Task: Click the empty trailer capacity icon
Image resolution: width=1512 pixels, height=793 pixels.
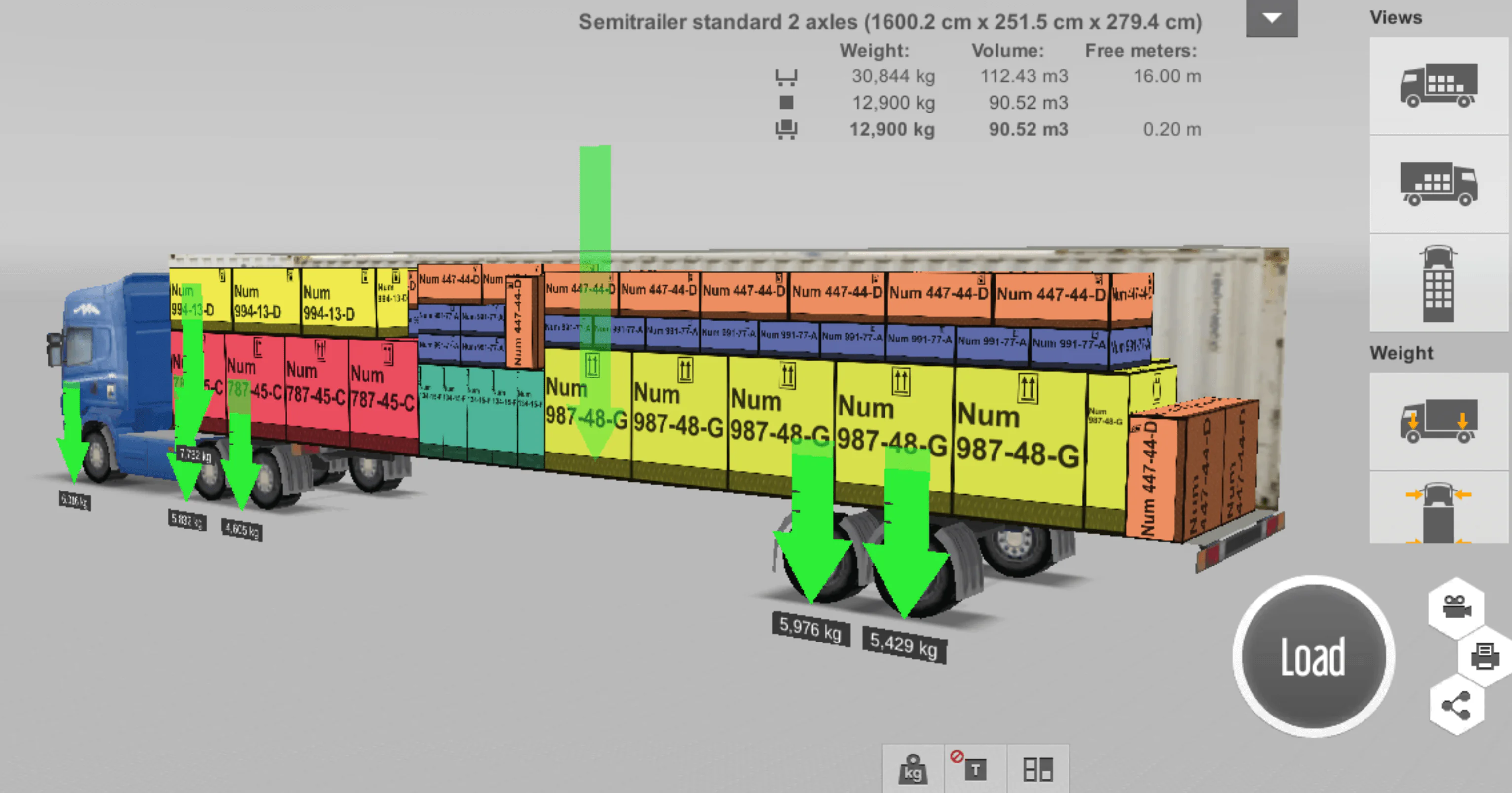Action: tap(786, 76)
